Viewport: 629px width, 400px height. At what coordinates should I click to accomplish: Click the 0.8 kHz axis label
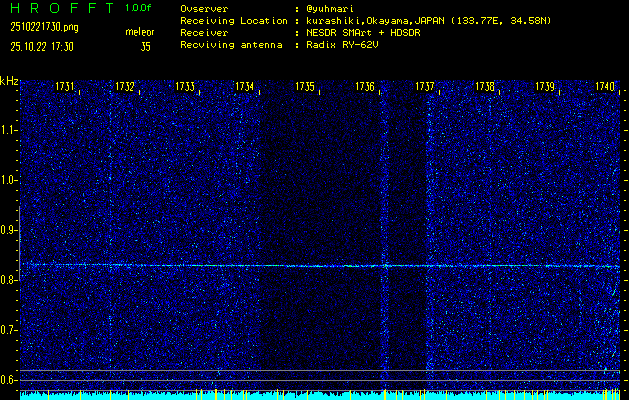click(x=8, y=280)
